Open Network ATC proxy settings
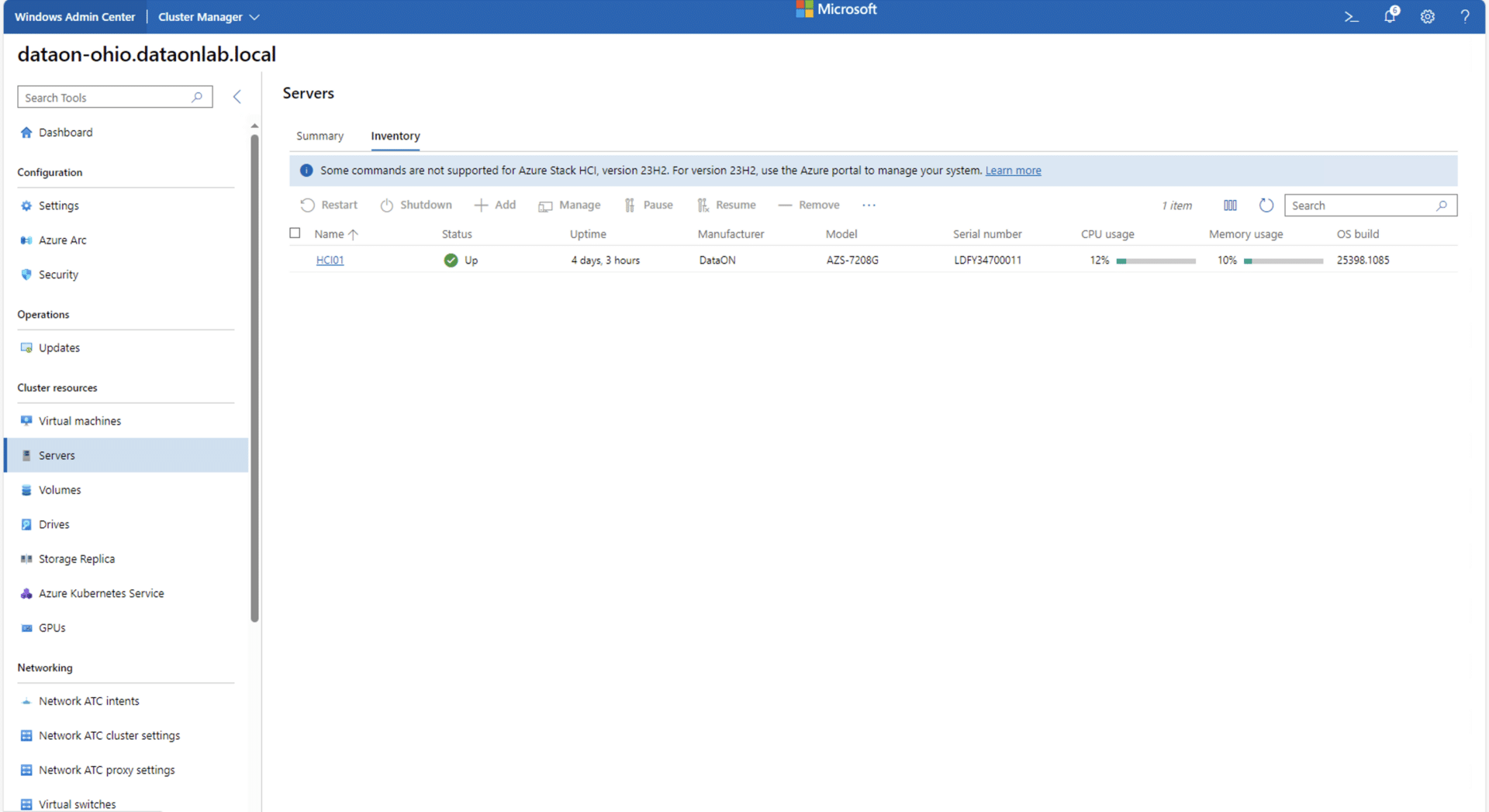The image size is (1489, 812). [x=107, y=770]
